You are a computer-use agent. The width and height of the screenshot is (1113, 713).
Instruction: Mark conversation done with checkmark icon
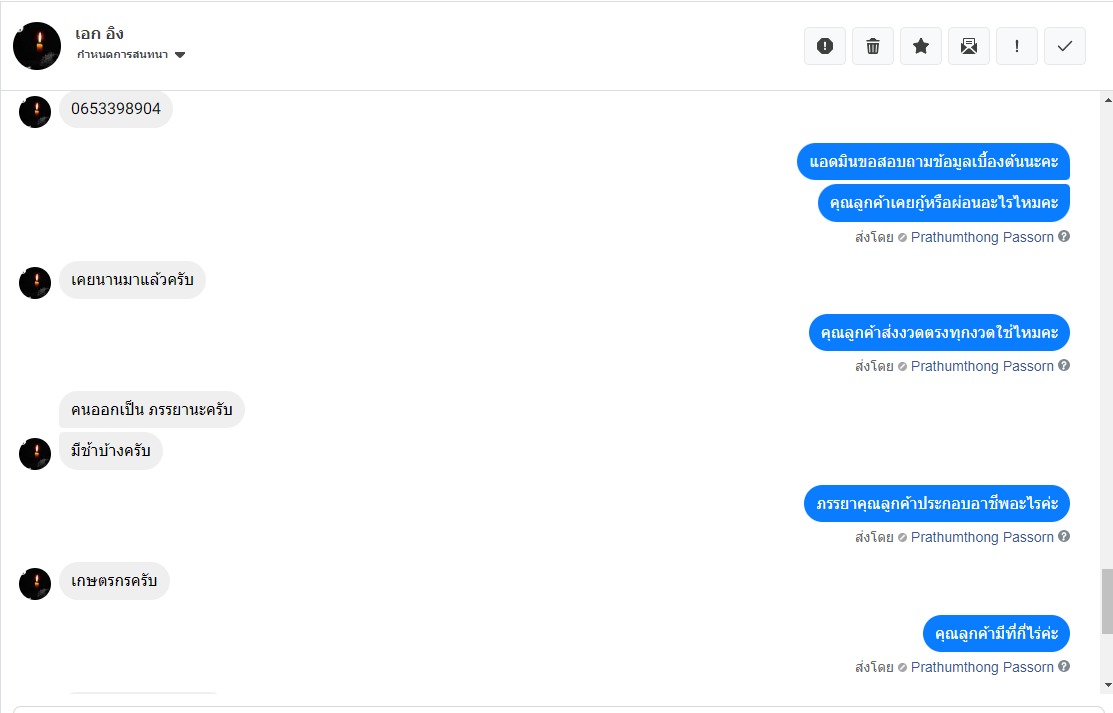(x=1065, y=46)
